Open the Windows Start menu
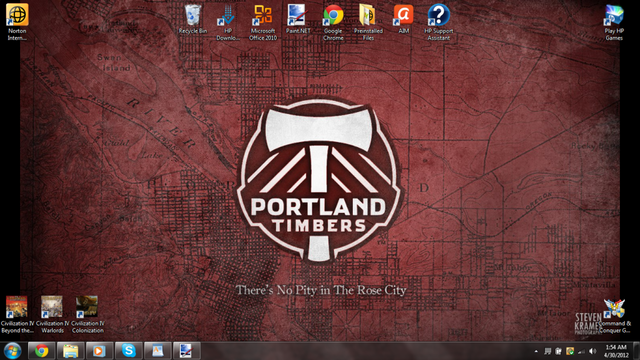640x360 pixels. pos(12,351)
